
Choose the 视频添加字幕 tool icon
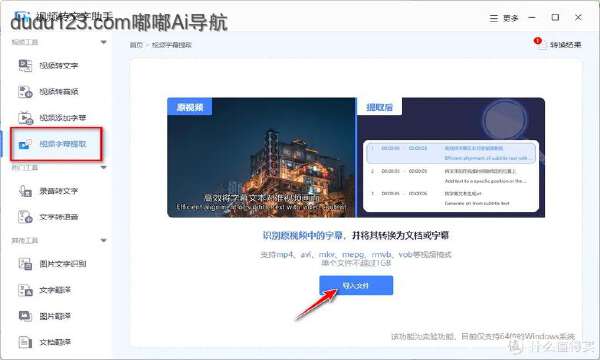tap(25, 118)
